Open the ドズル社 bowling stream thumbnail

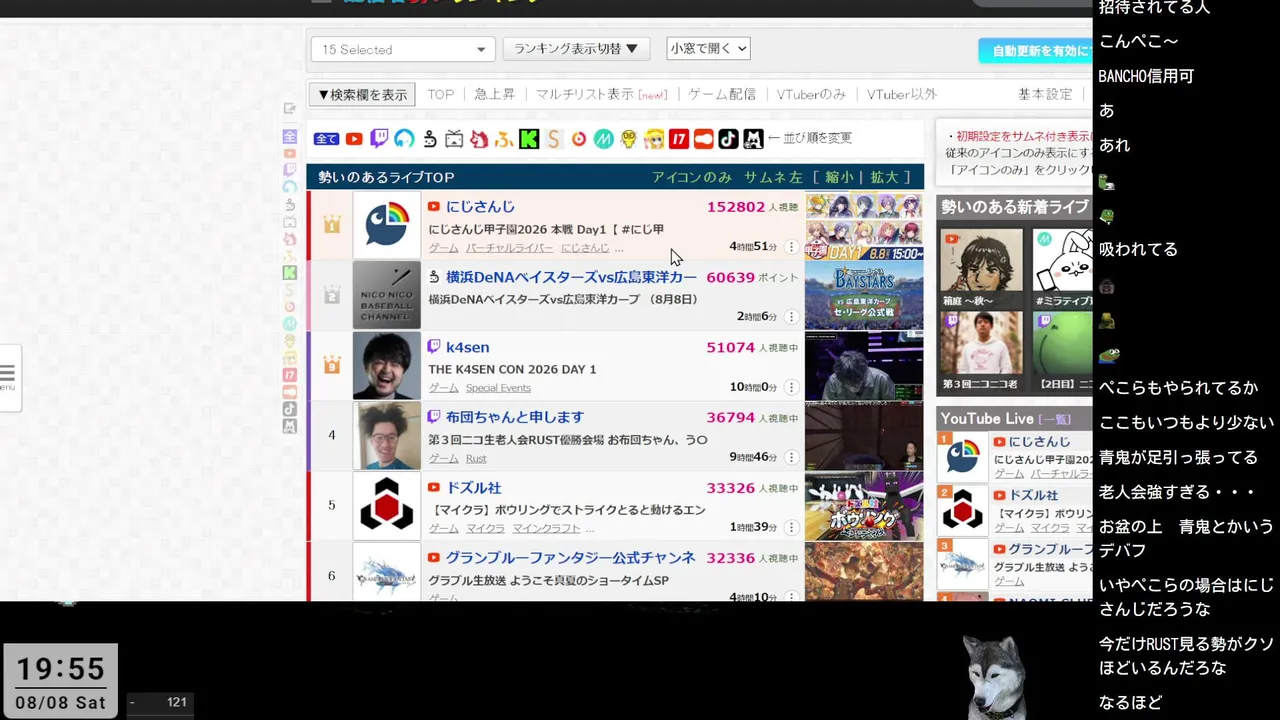click(x=864, y=506)
